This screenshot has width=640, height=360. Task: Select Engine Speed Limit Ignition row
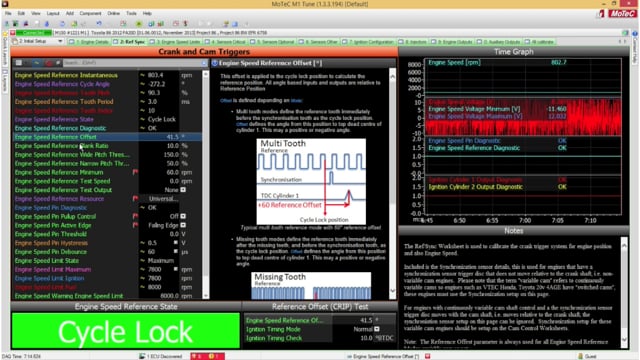(x=107, y=278)
